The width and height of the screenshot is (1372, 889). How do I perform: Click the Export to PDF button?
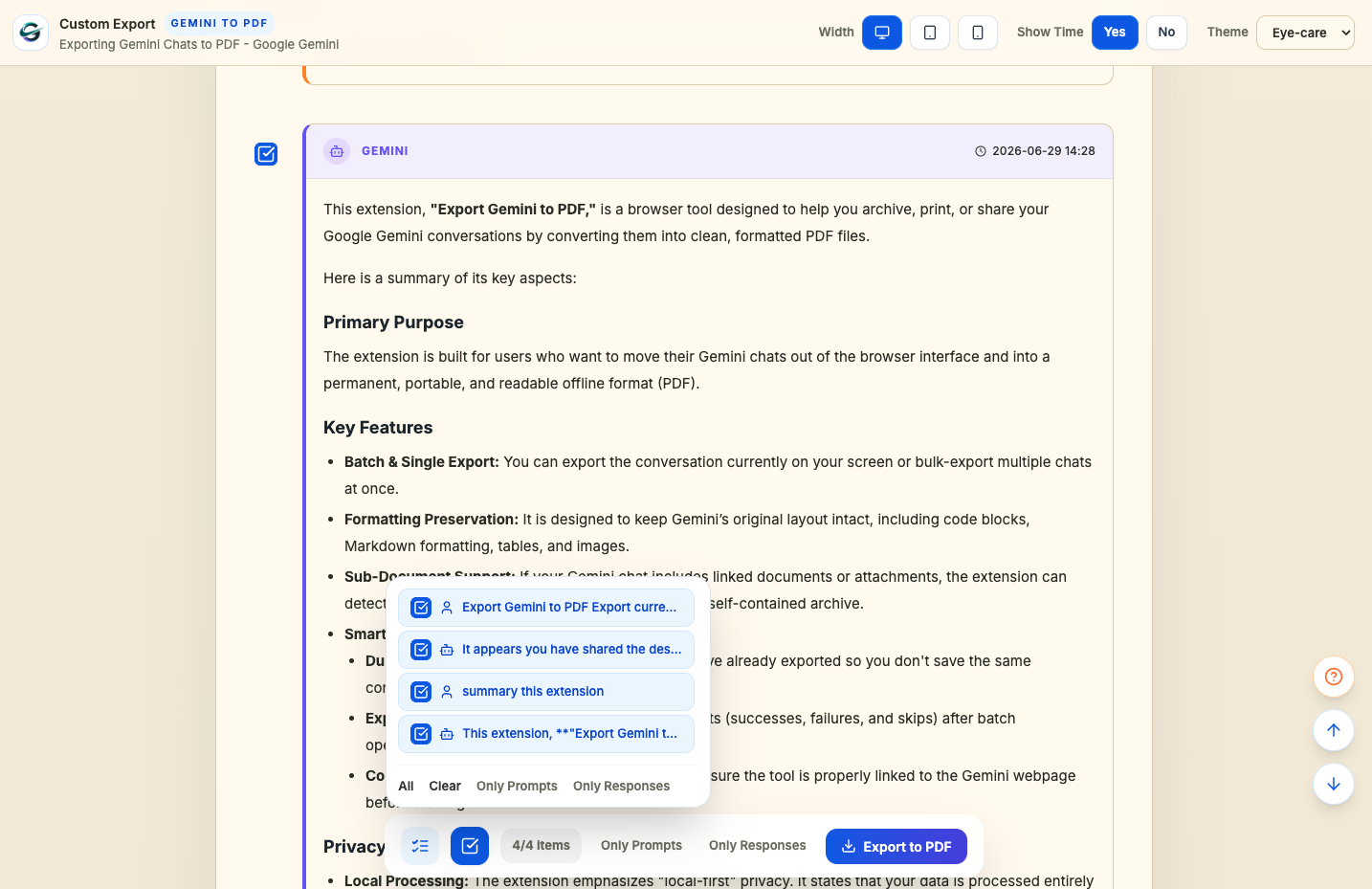(x=896, y=847)
